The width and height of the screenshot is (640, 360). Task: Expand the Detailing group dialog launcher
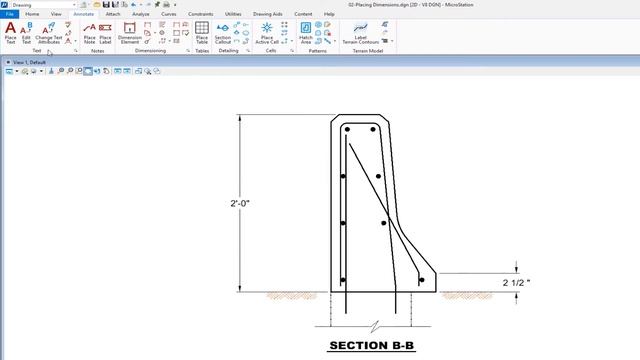pyautogui.click(x=248, y=51)
